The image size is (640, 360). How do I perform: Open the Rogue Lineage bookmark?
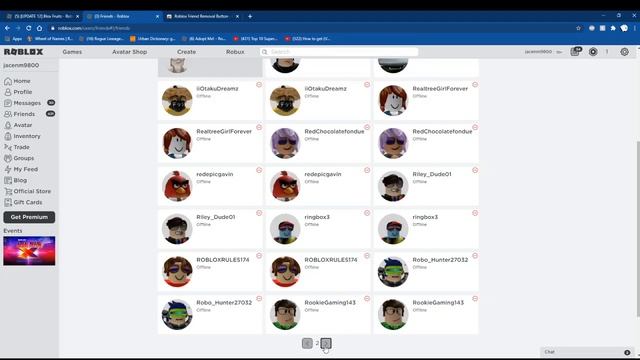pos(101,39)
